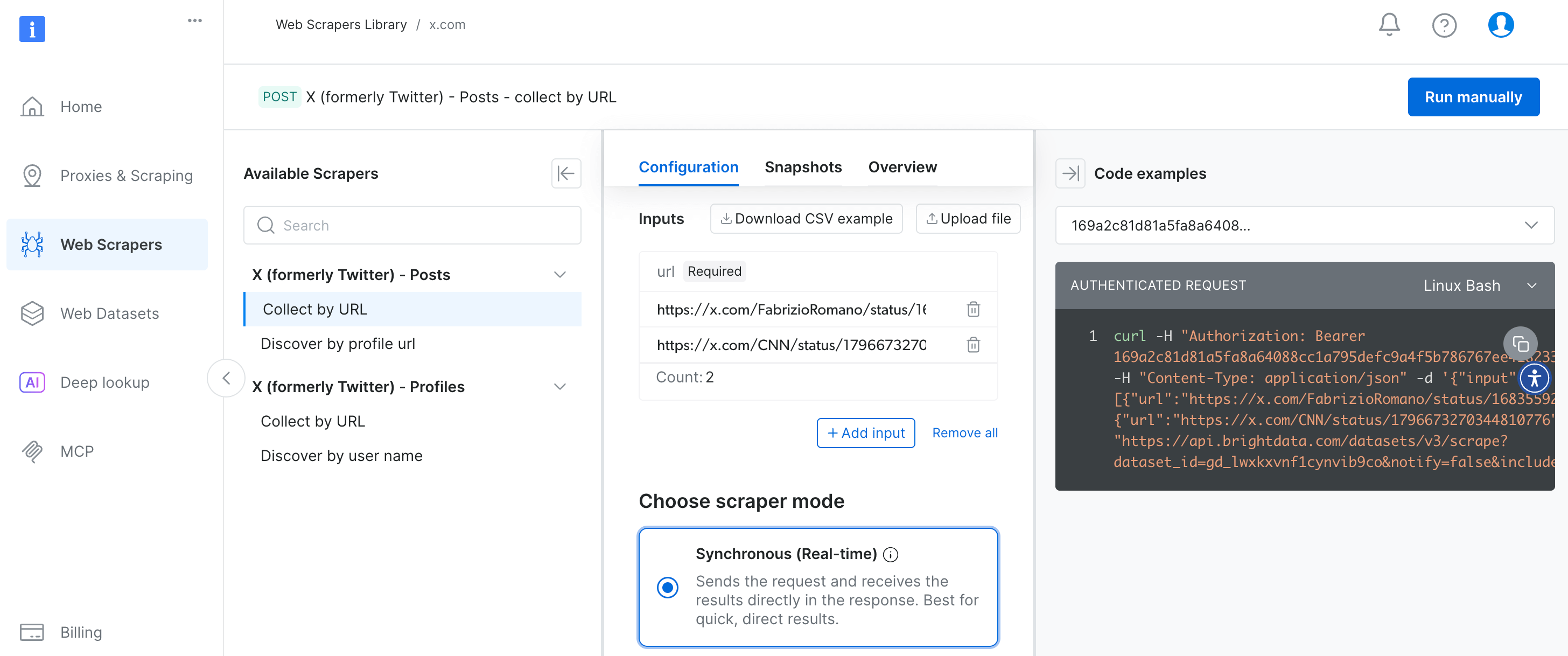1568x656 pixels.
Task: Collapse the Available Scrapers panel
Action: tap(565, 173)
